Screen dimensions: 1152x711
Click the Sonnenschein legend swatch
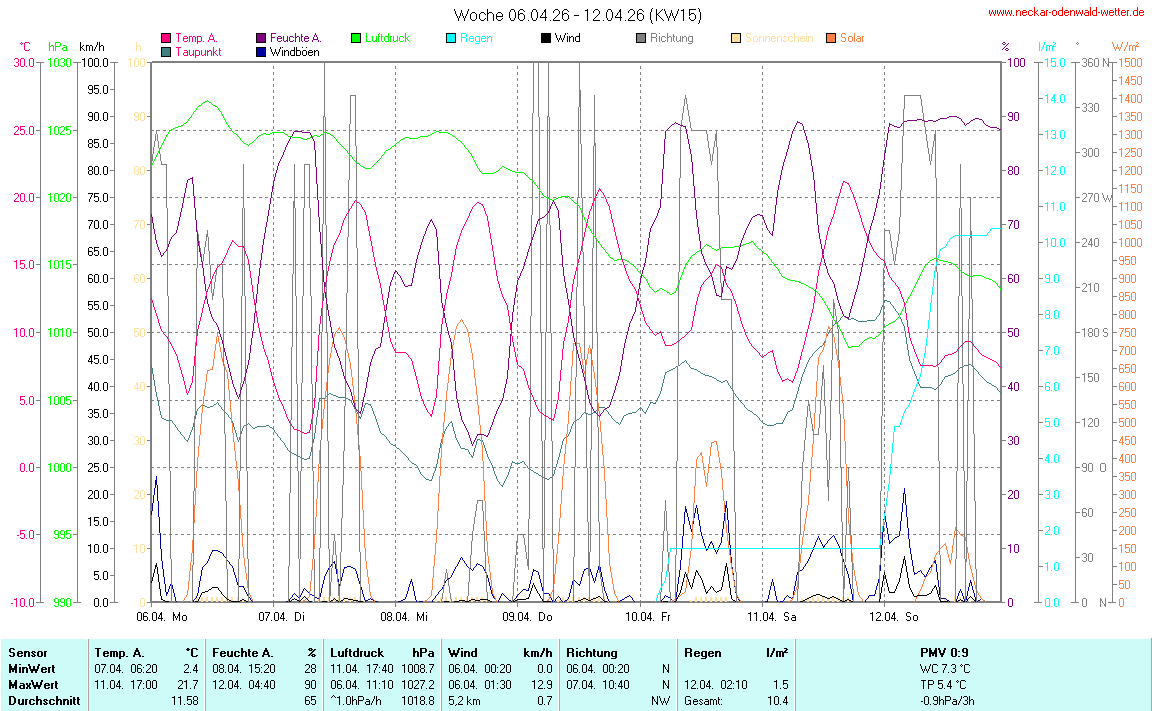(x=736, y=39)
